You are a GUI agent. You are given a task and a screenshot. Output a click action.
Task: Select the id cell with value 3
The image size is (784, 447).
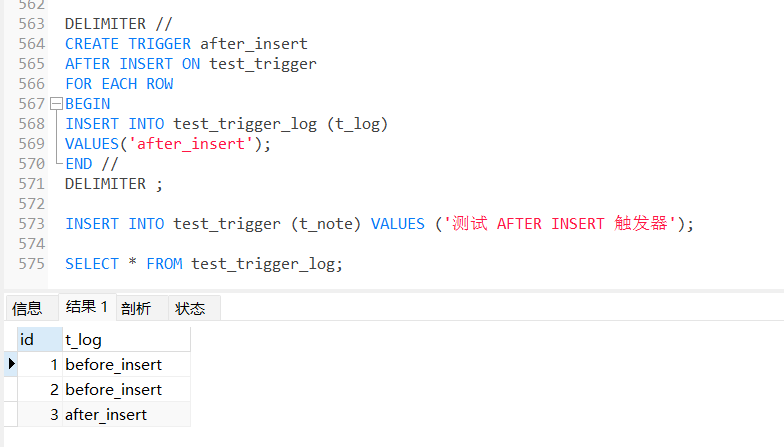tap(40, 414)
